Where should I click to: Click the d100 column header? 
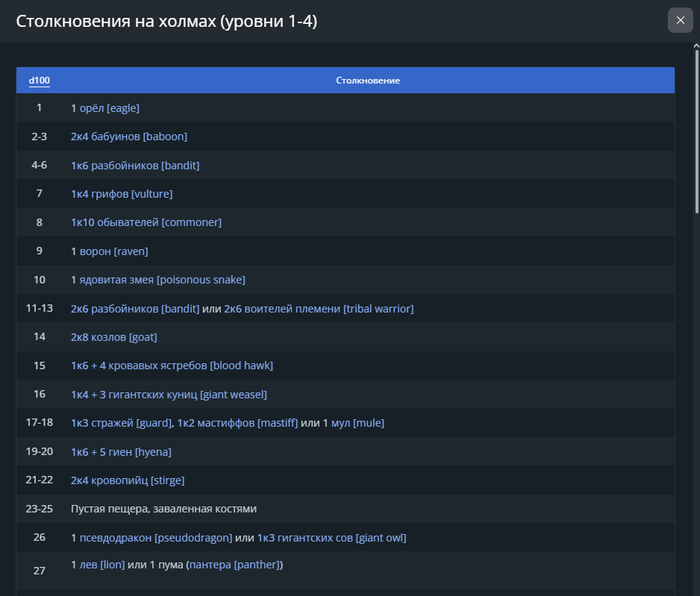tap(39, 80)
